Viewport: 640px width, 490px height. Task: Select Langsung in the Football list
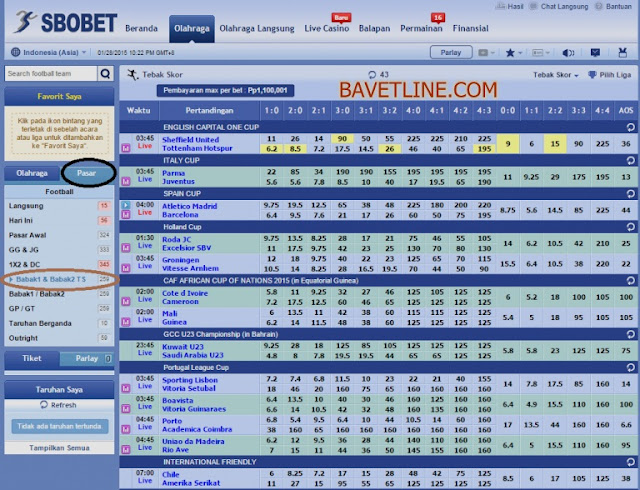click(x=59, y=206)
